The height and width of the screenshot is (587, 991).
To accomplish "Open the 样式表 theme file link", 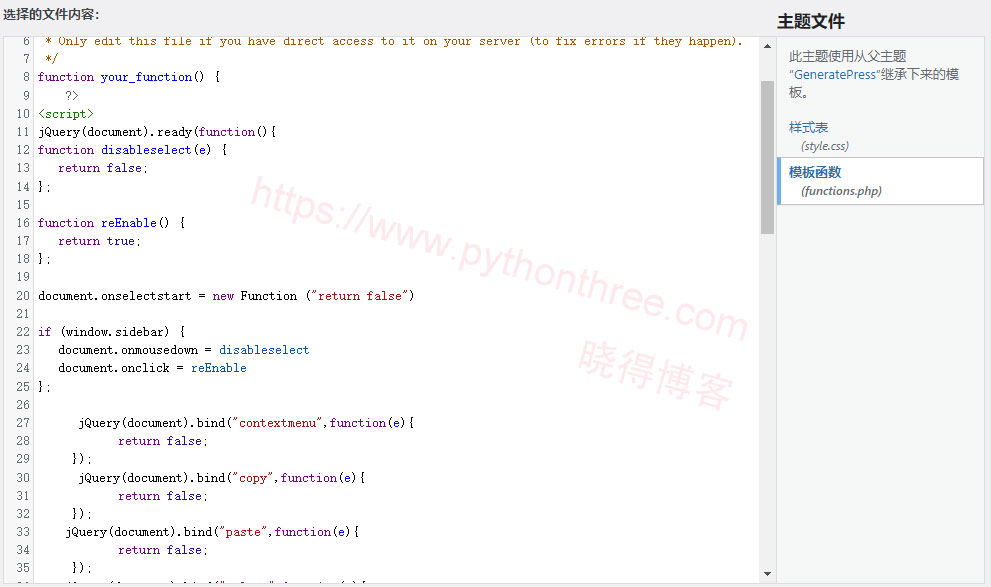I will [808, 128].
